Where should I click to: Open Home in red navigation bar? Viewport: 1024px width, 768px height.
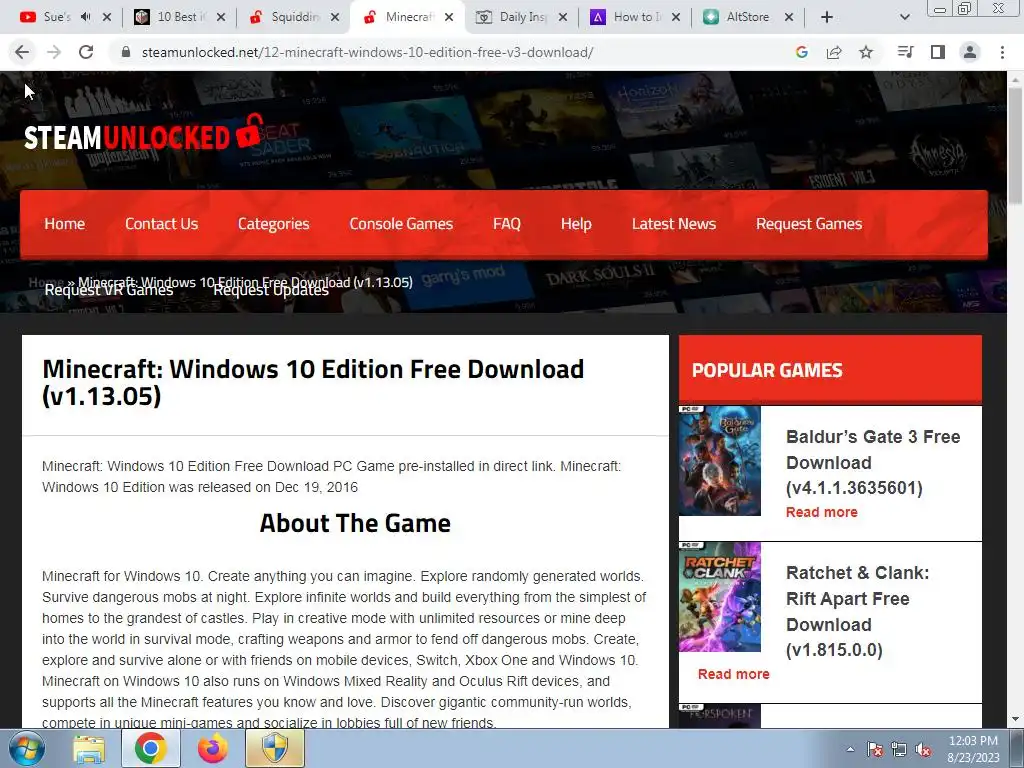65,224
